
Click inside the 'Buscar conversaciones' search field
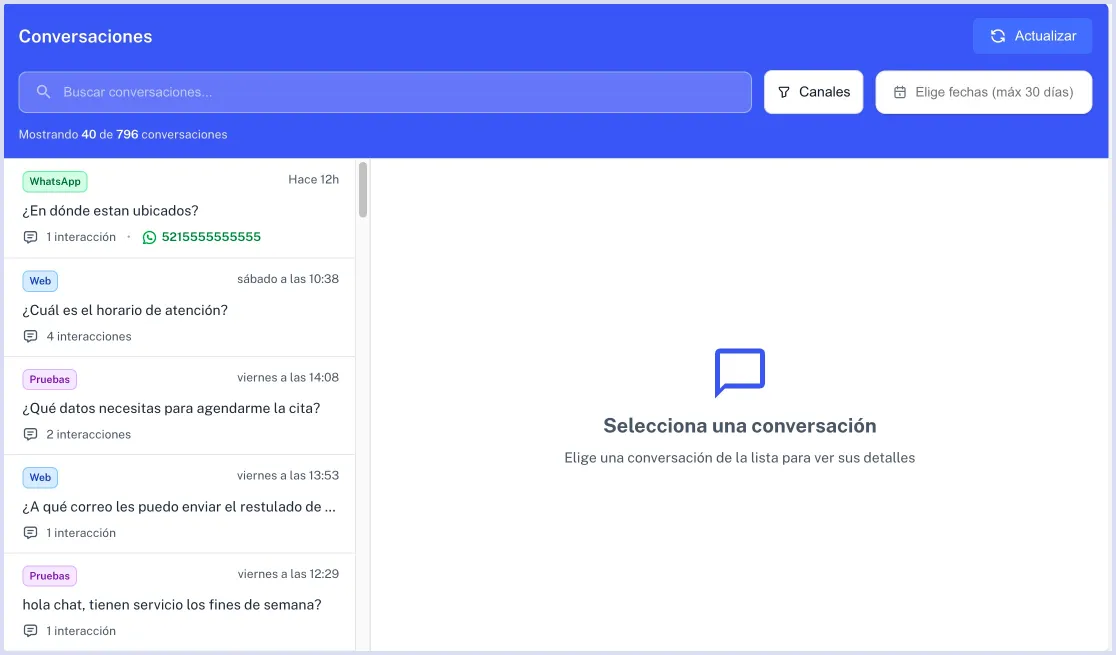[300, 91]
